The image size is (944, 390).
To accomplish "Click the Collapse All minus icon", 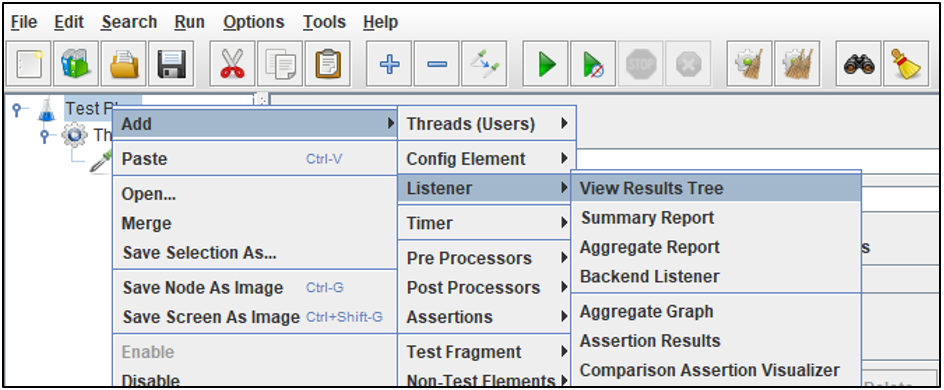I will point(436,64).
